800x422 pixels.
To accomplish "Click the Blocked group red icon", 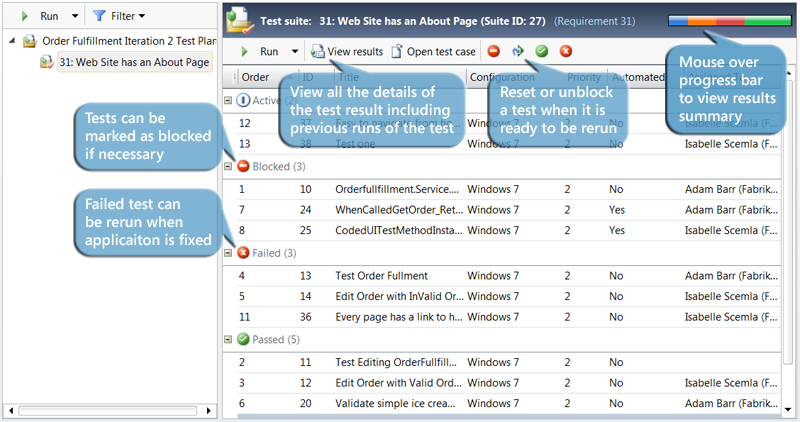I will pyautogui.click(x=243, y=166).
